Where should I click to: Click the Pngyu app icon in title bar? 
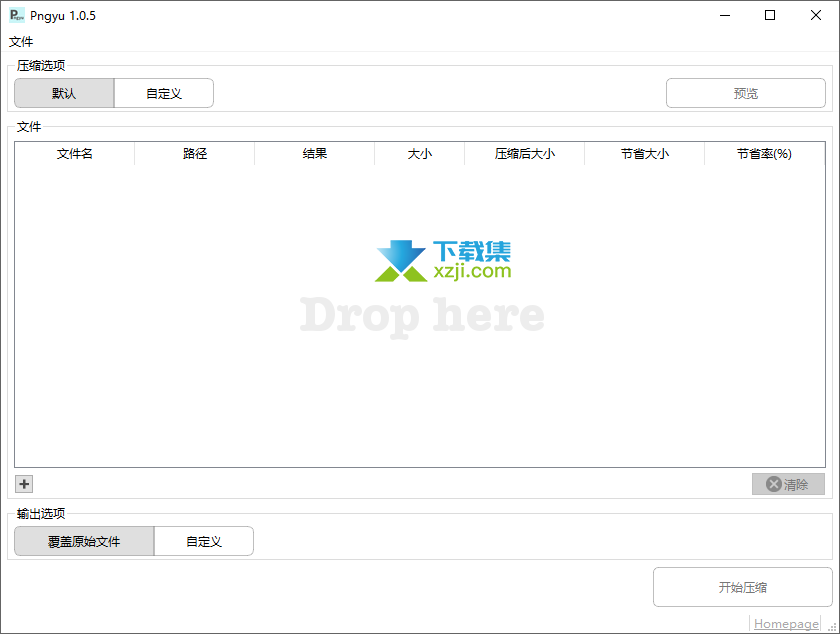point(17,15)
